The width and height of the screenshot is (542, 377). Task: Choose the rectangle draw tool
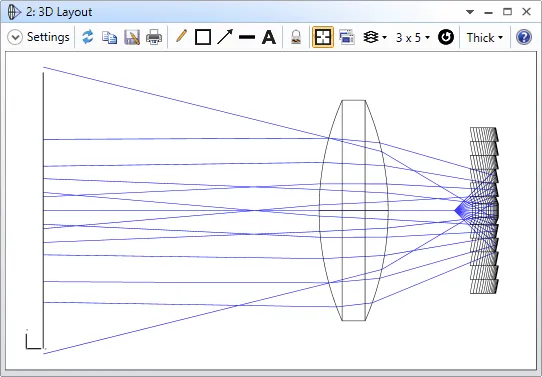pyautogui.click(x=203, y=37)
